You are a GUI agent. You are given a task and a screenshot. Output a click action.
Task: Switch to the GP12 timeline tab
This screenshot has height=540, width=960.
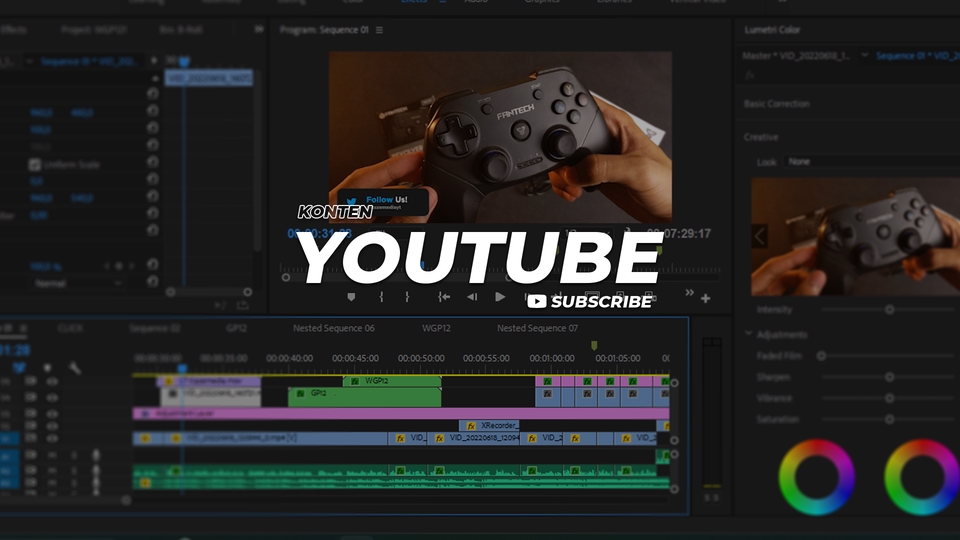pyautogui.click(x=236, y=328)
